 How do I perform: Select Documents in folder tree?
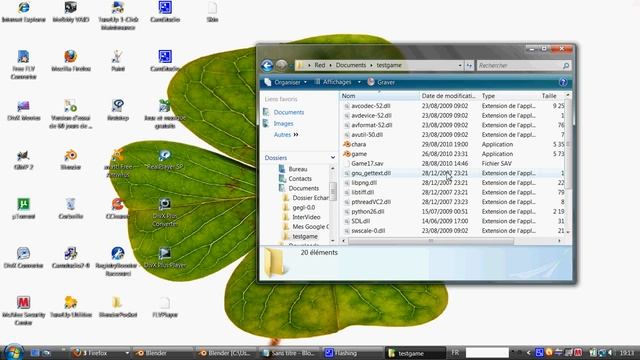(x=303, y=188)
